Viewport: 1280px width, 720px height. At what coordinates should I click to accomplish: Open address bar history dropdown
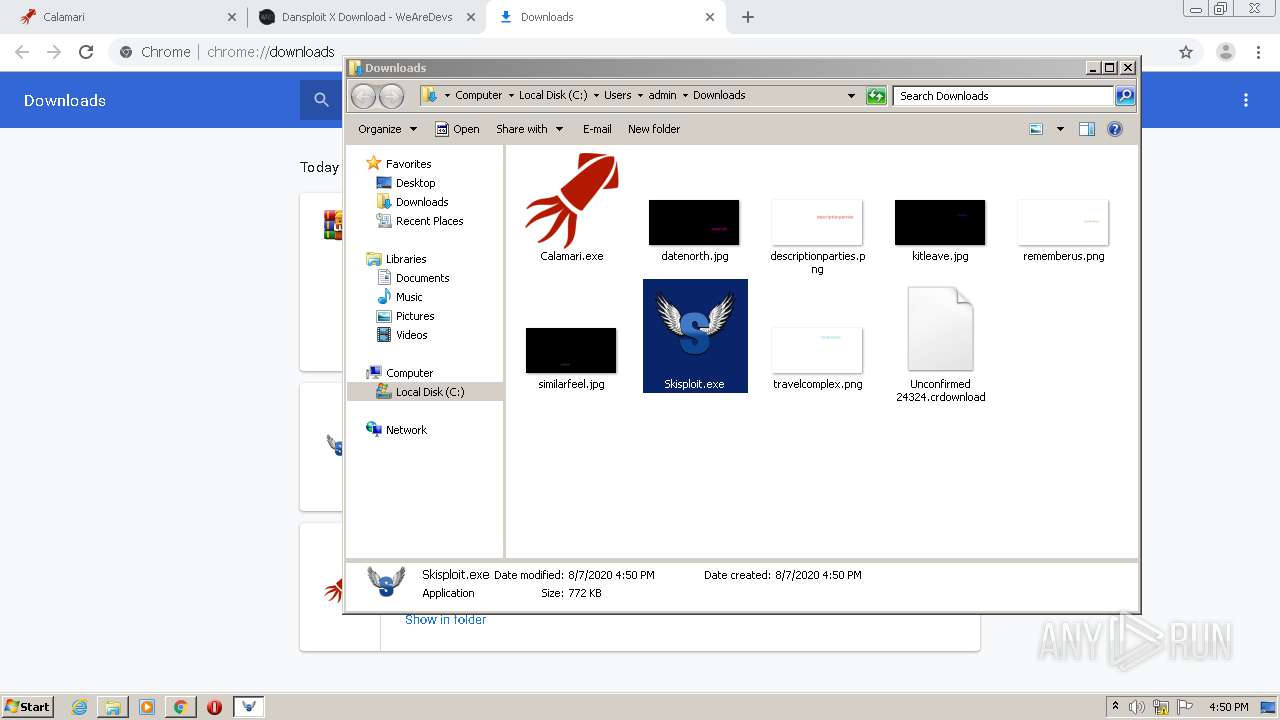[x=851, y=96]
